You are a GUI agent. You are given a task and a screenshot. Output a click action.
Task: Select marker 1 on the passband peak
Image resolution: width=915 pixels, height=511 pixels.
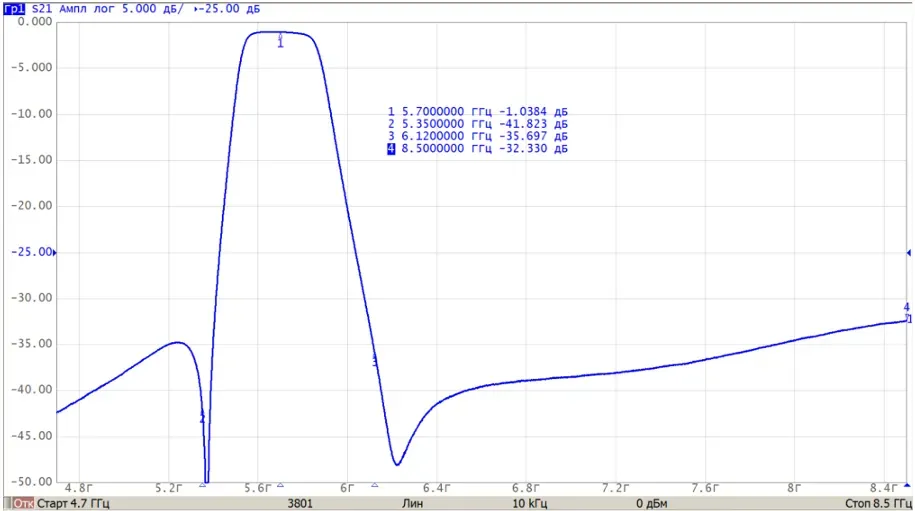coord(281,41)
